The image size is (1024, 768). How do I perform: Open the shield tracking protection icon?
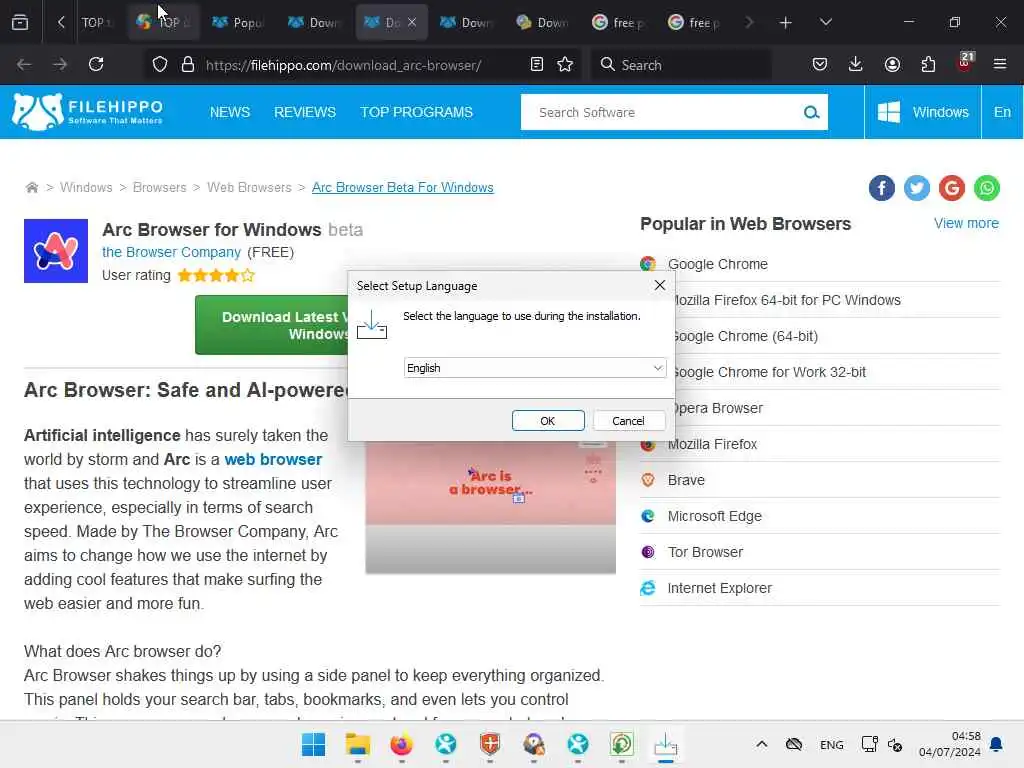[x=160, y=64]
